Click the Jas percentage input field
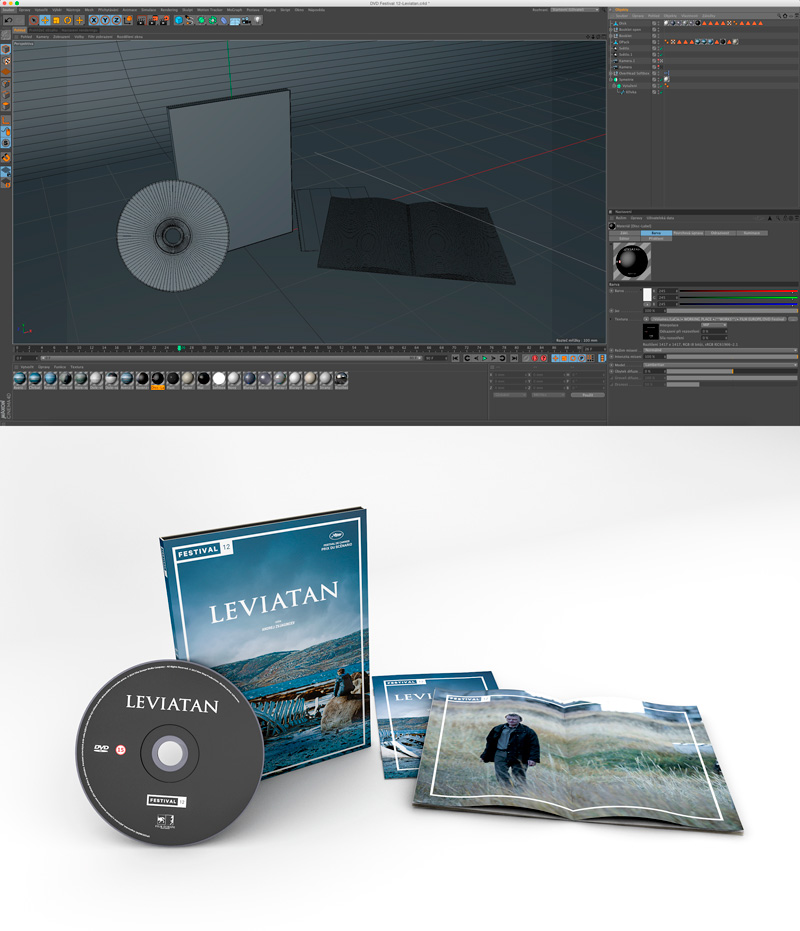 (x=654, y=311)
